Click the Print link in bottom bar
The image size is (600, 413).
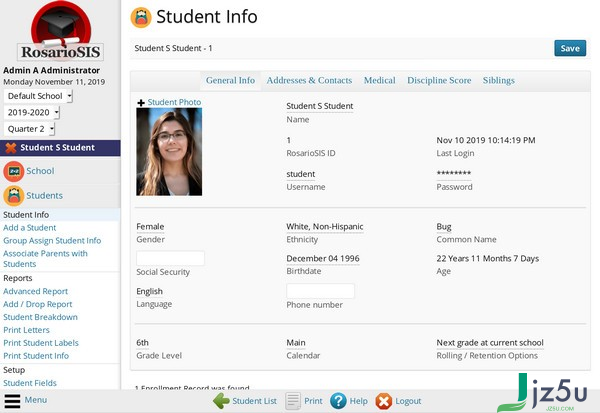tap(313, 401)
